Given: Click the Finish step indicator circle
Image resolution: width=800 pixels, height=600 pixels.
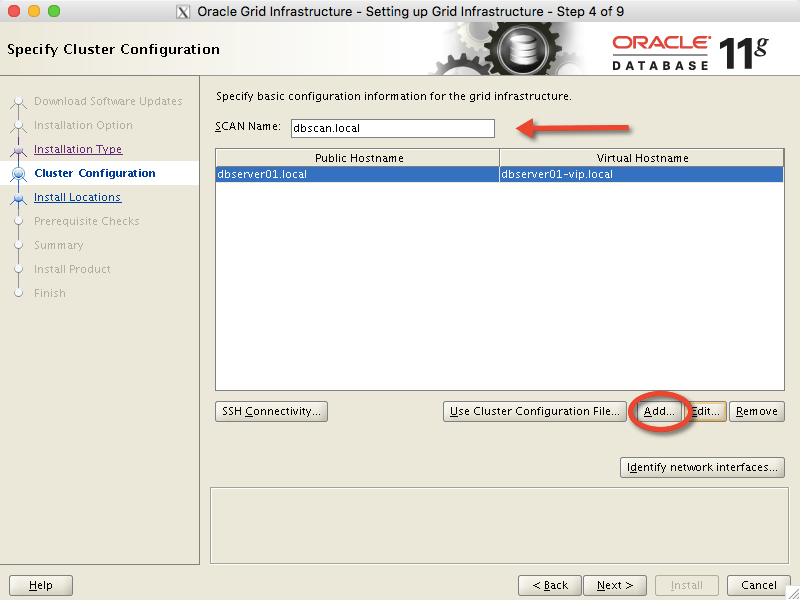Looking at the screenshot, I should 18,293.
